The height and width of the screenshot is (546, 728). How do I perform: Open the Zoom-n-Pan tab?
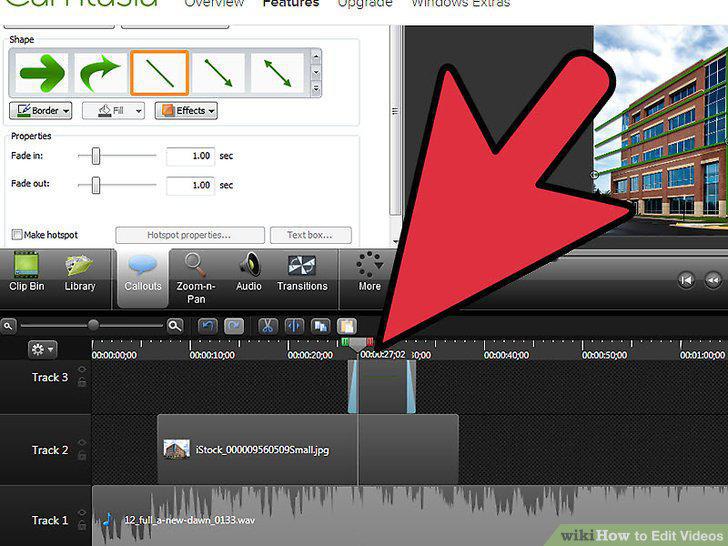[x=195, y=278]
